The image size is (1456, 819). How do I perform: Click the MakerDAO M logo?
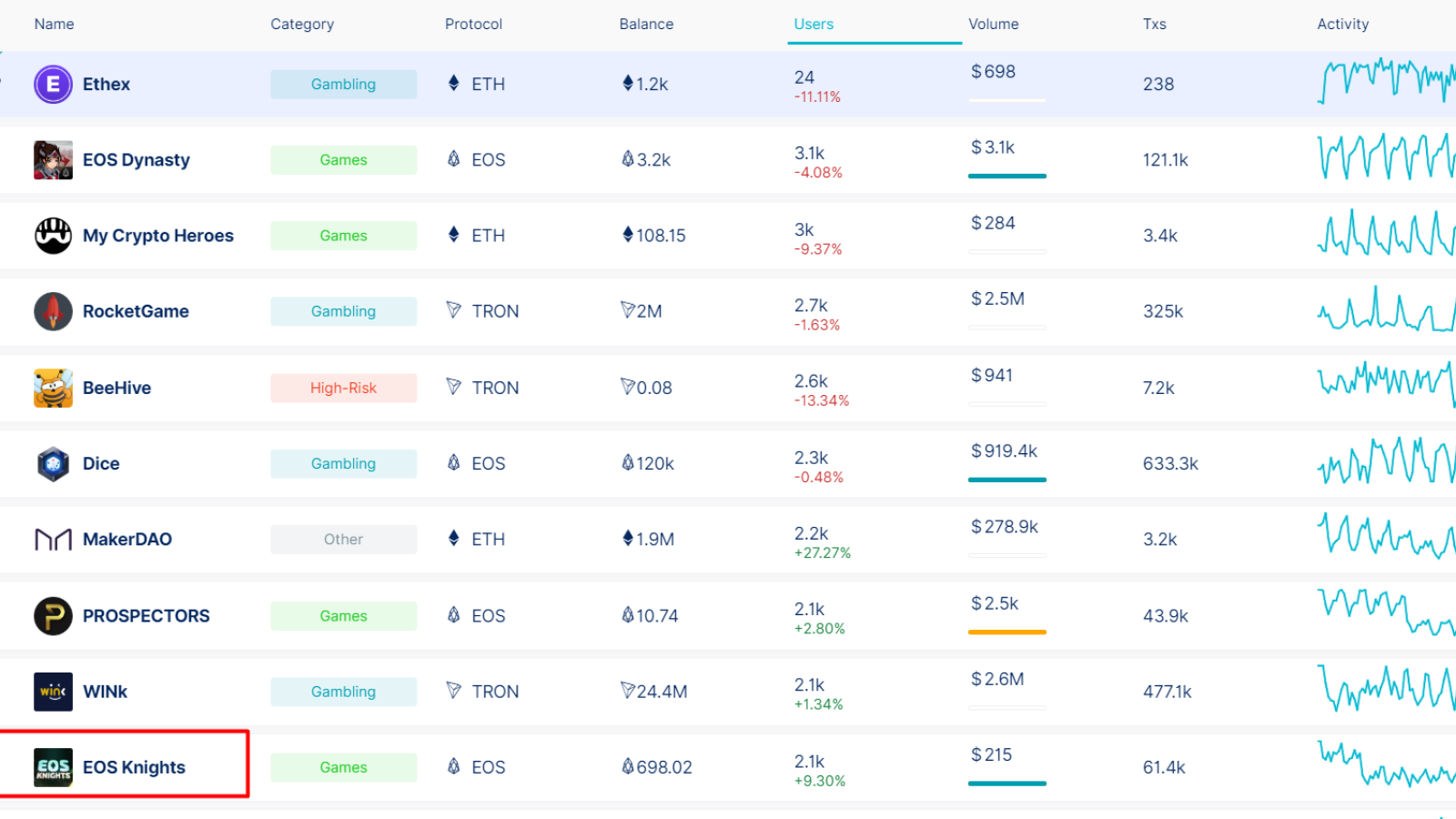53,540
